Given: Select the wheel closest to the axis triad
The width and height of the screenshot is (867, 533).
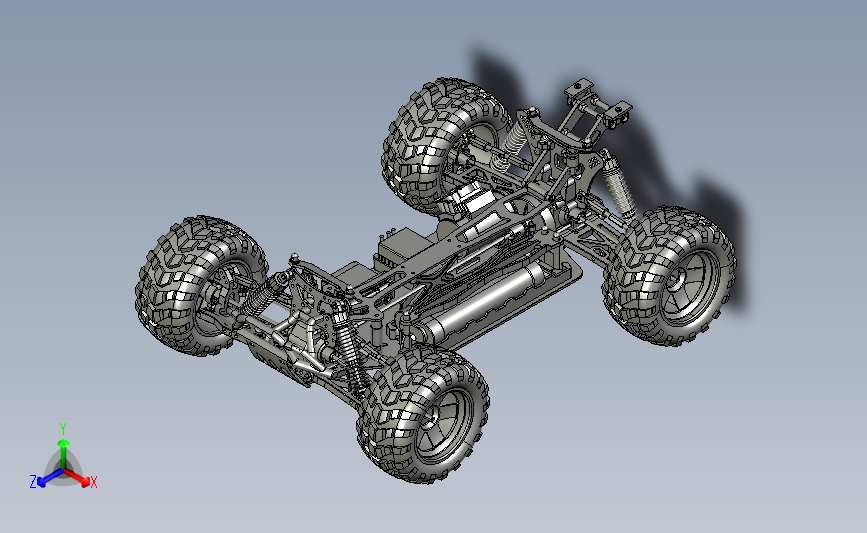Looking at the screenshot, I should [x=201, y=285].
